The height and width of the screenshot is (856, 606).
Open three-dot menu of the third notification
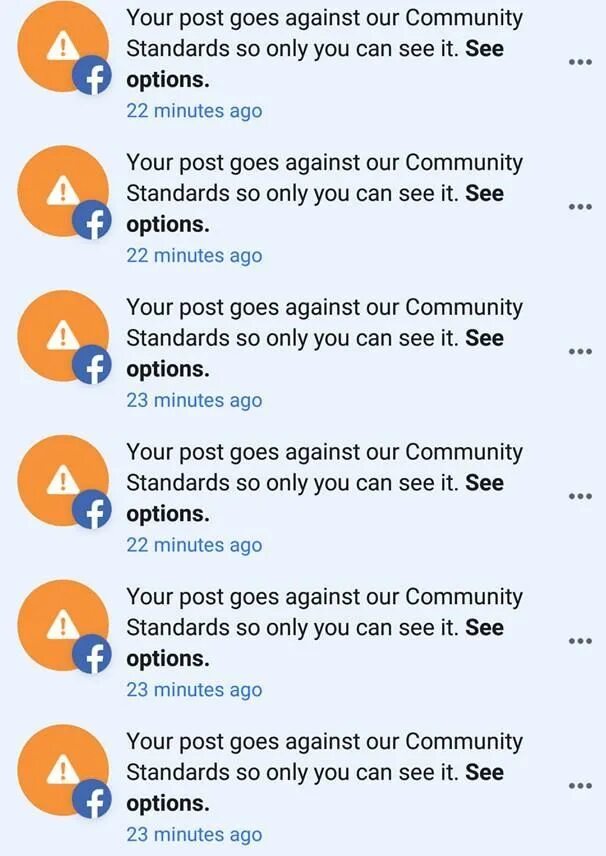(580, 351)
